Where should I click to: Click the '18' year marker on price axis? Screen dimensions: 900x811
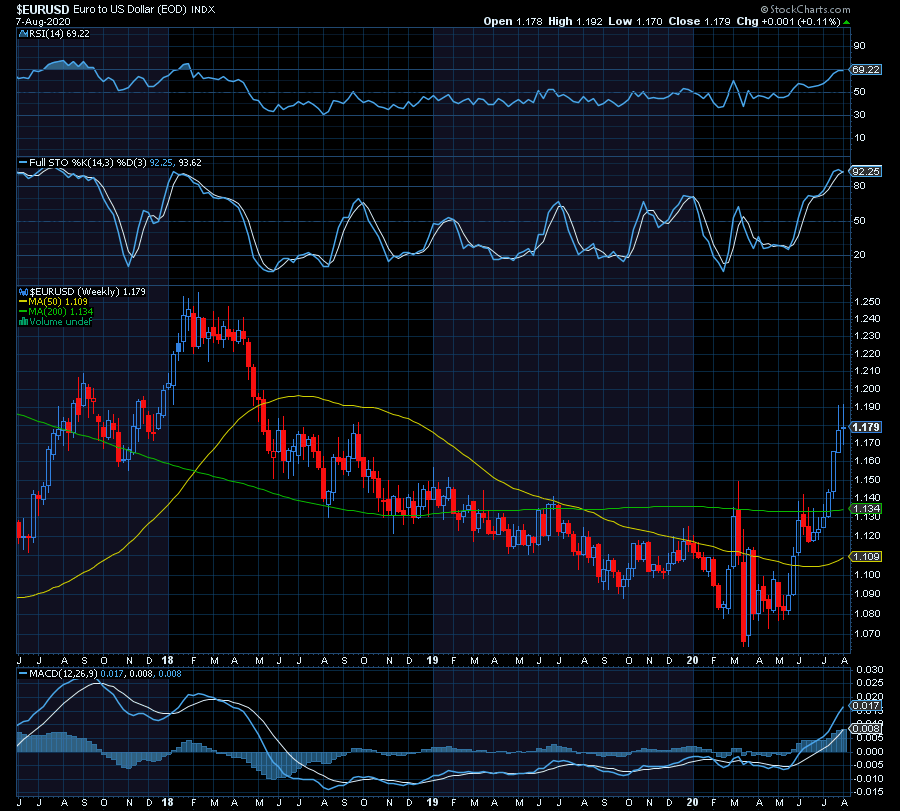[168, 660]
